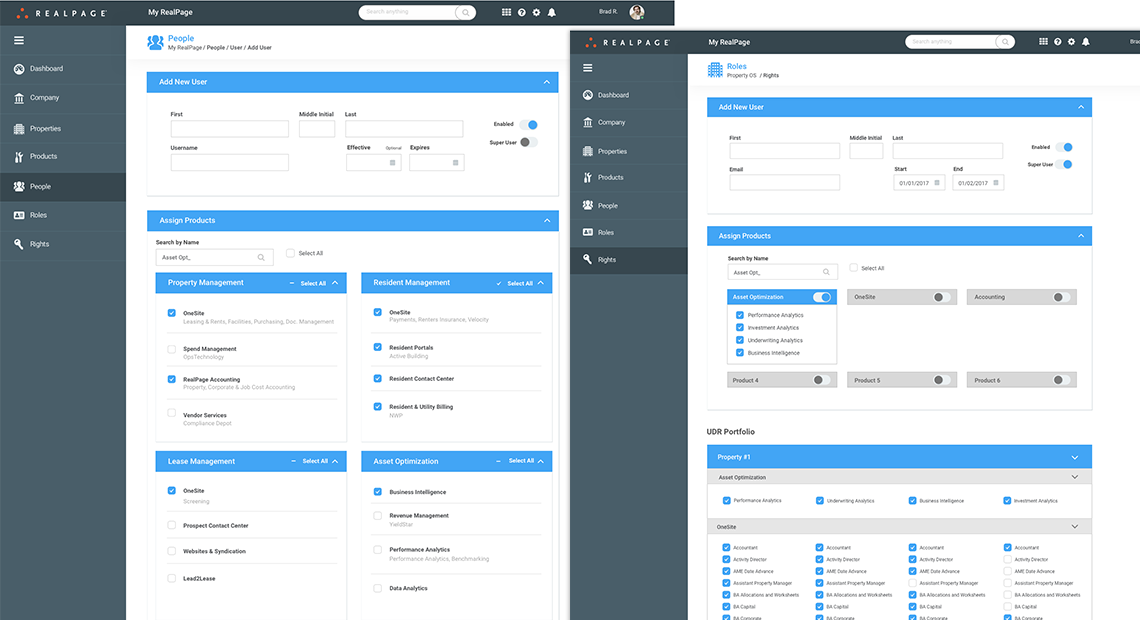Click the apps grid icon beside Brad R.
The width and height of the screenshot is (1140, 620).
pyautogui.click(x=506, y=12)
